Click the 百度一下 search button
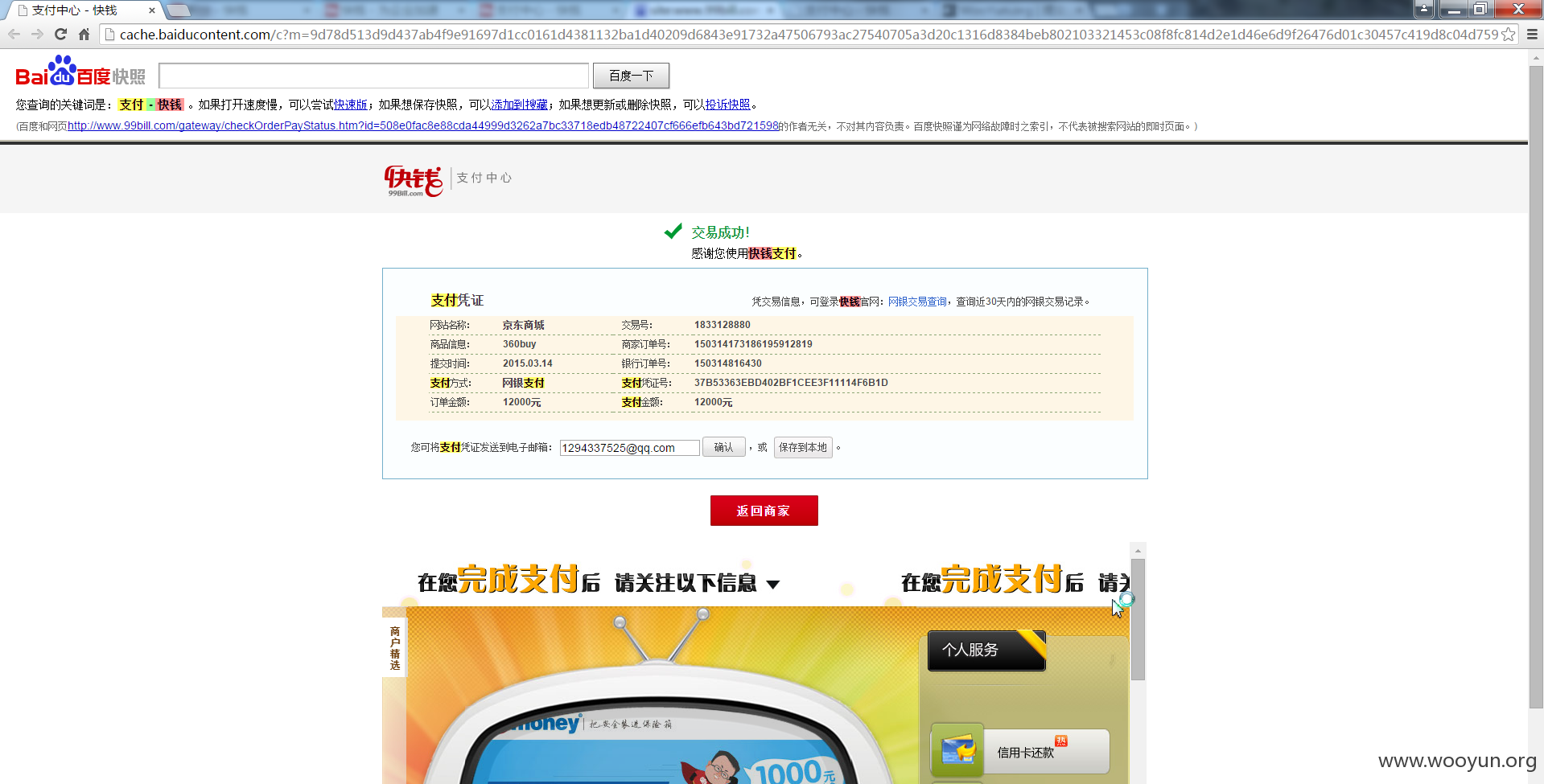The width and height of the screenshot is (1544, 784). (x=631, y=76)
